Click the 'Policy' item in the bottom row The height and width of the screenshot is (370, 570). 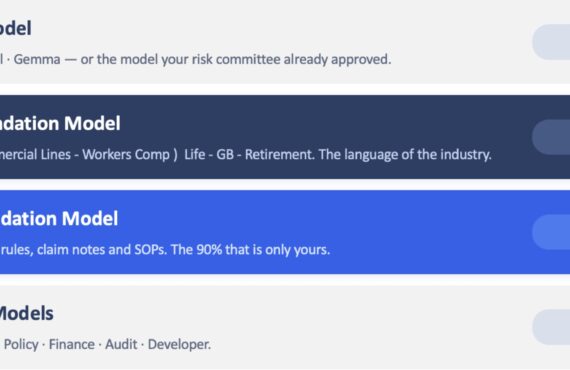click(x=21, y=345)
